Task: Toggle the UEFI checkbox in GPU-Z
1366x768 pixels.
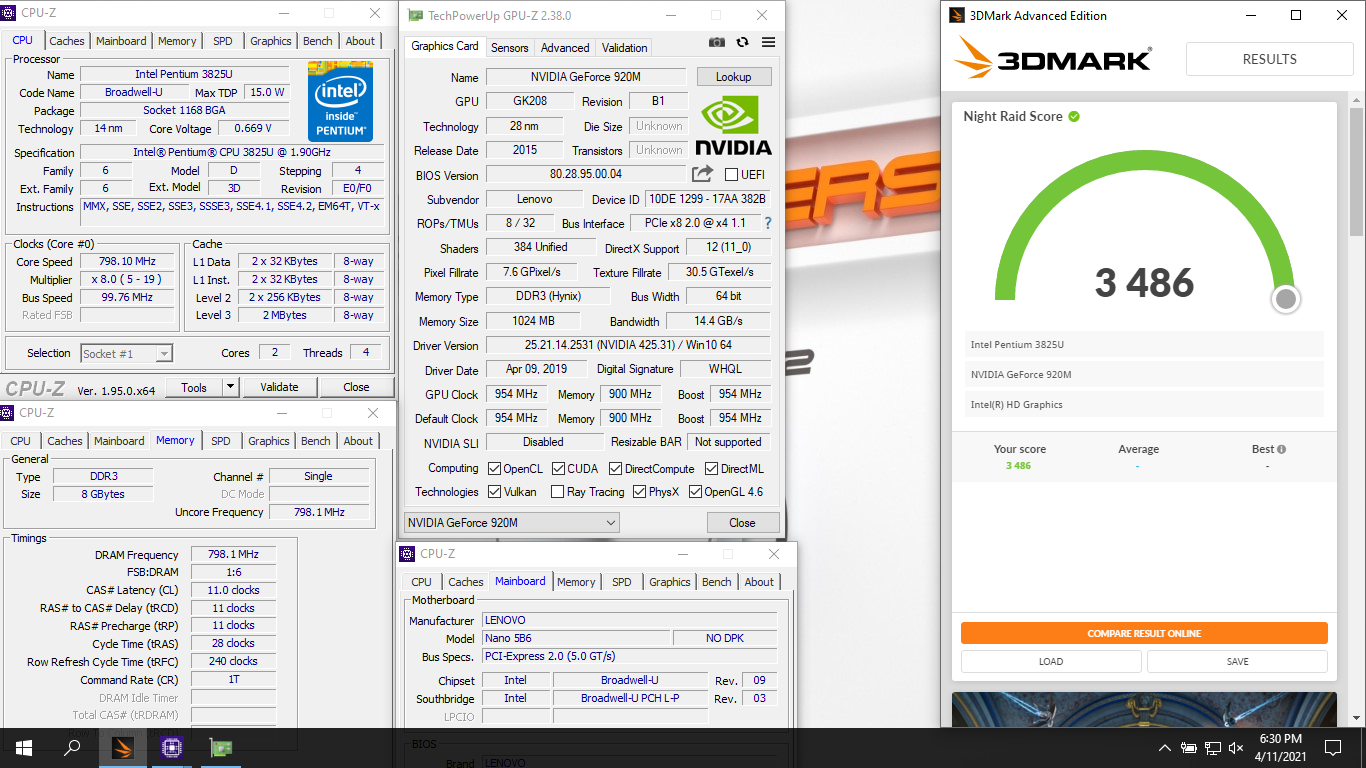Action: 731,175
